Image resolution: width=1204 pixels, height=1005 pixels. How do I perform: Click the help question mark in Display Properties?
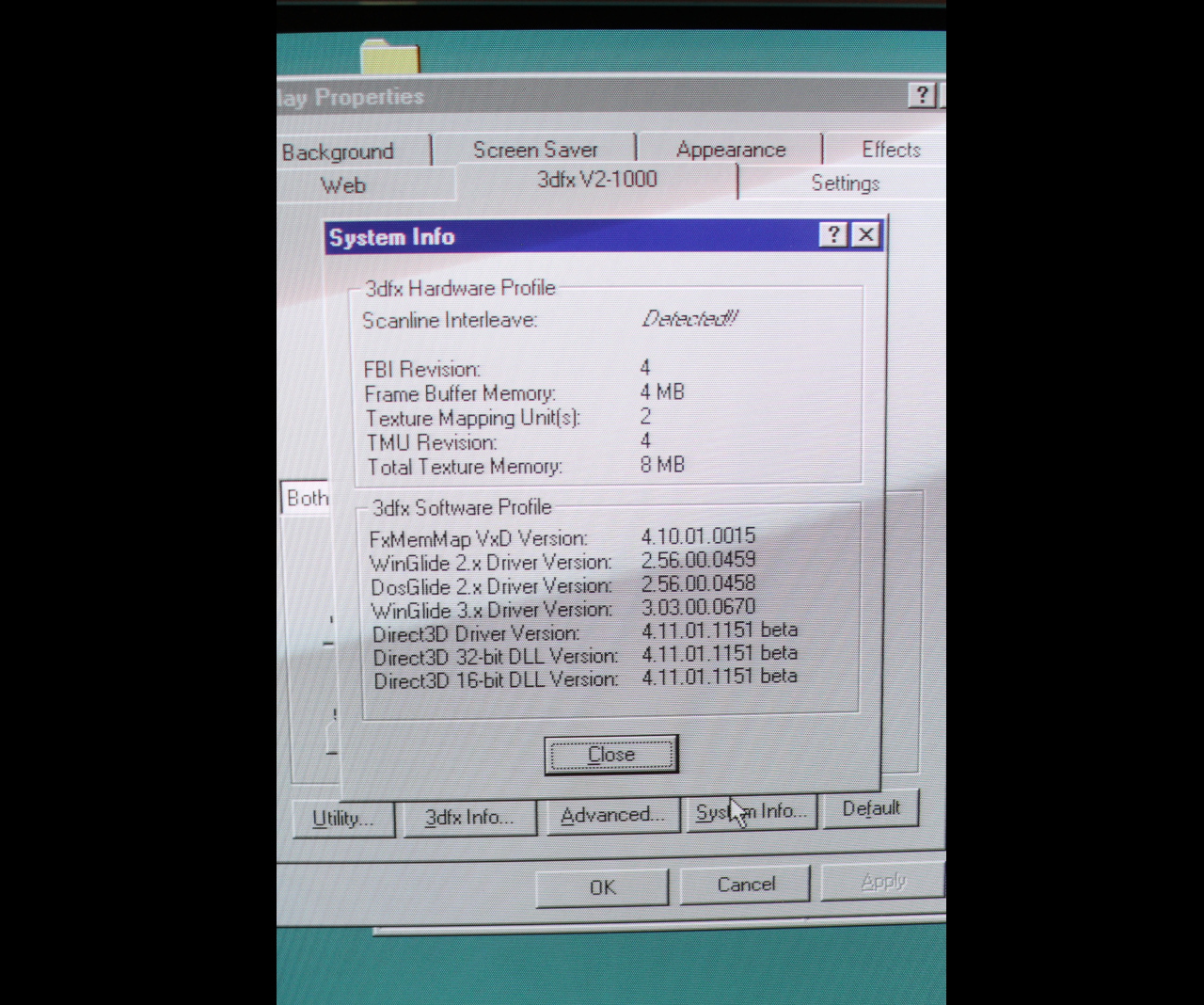[x=923, y=94]
